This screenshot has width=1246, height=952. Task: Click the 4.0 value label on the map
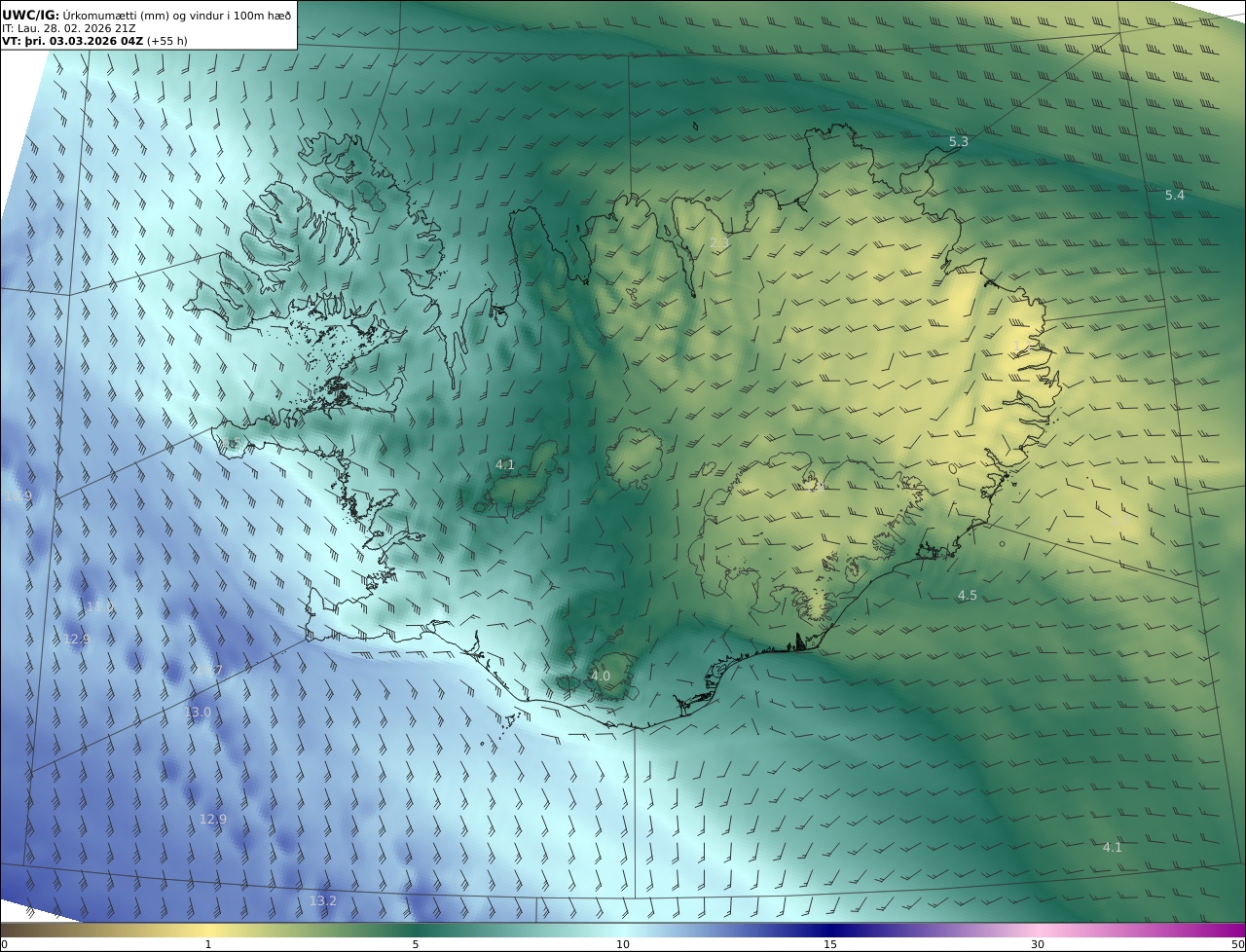coord(601,676)
